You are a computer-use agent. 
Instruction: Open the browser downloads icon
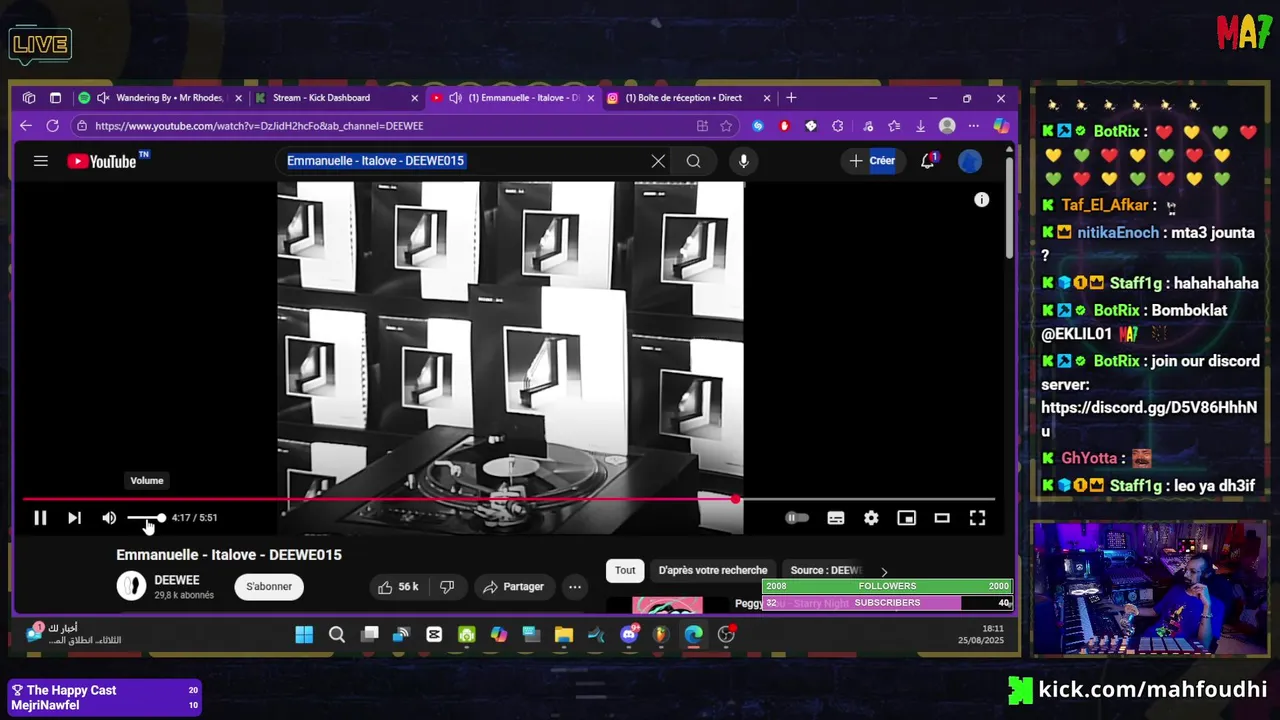(x=920, y=126)
